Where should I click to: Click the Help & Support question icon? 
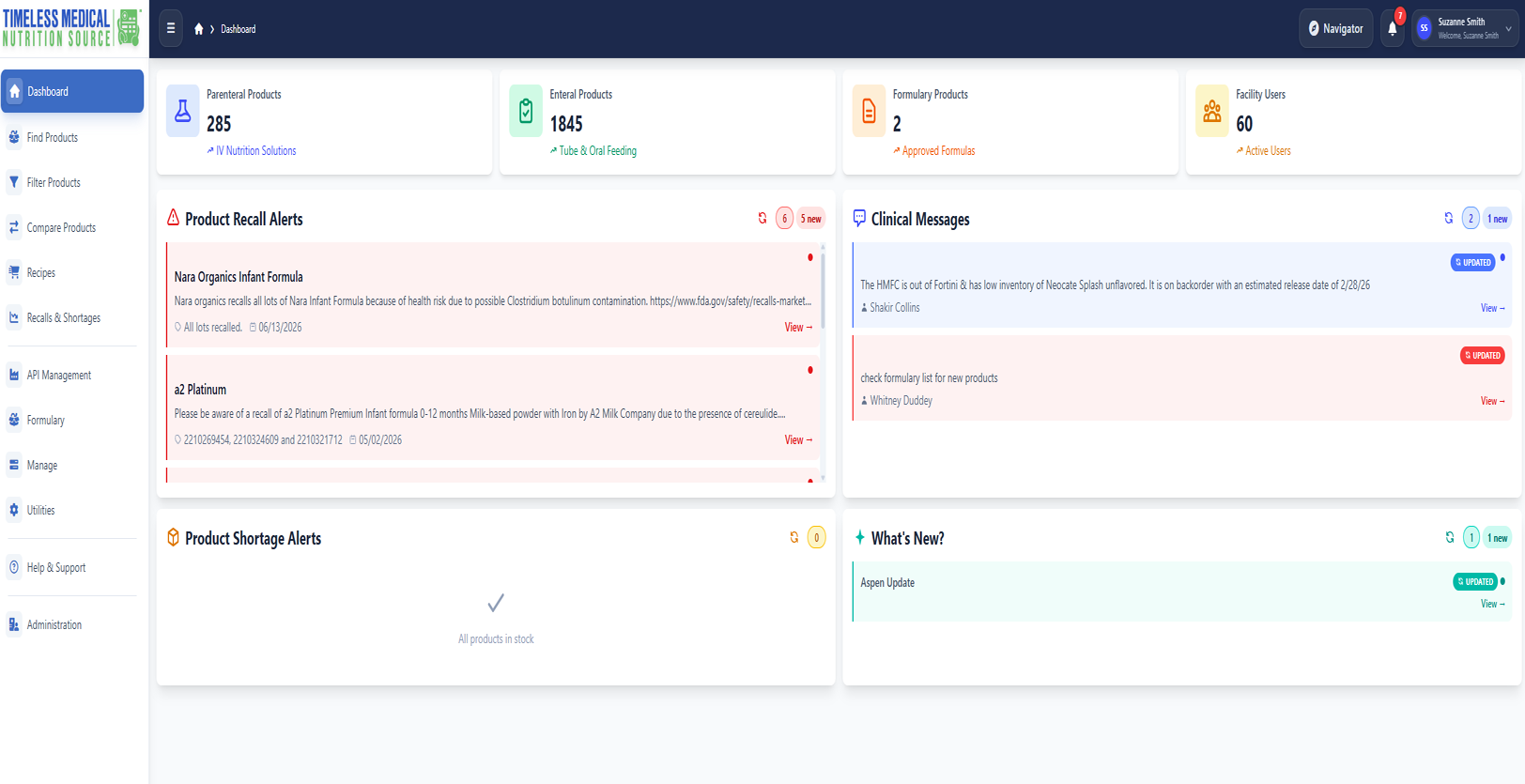coord(14,567)
